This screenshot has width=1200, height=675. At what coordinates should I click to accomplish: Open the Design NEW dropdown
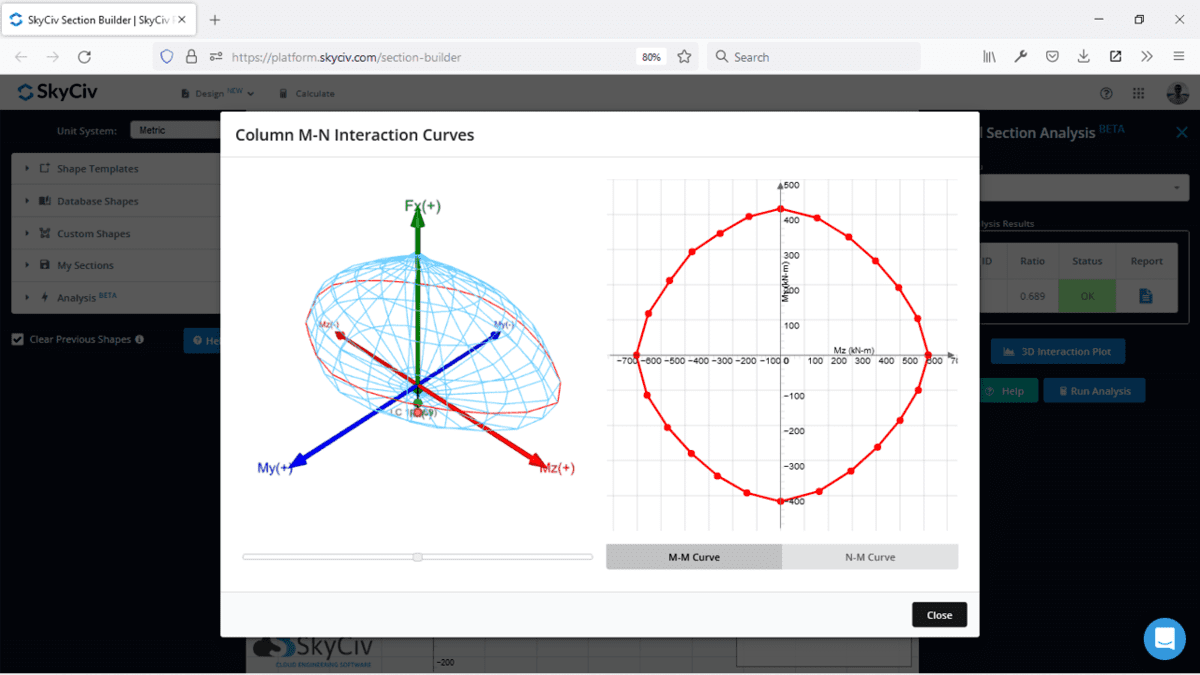coord(215,93)
